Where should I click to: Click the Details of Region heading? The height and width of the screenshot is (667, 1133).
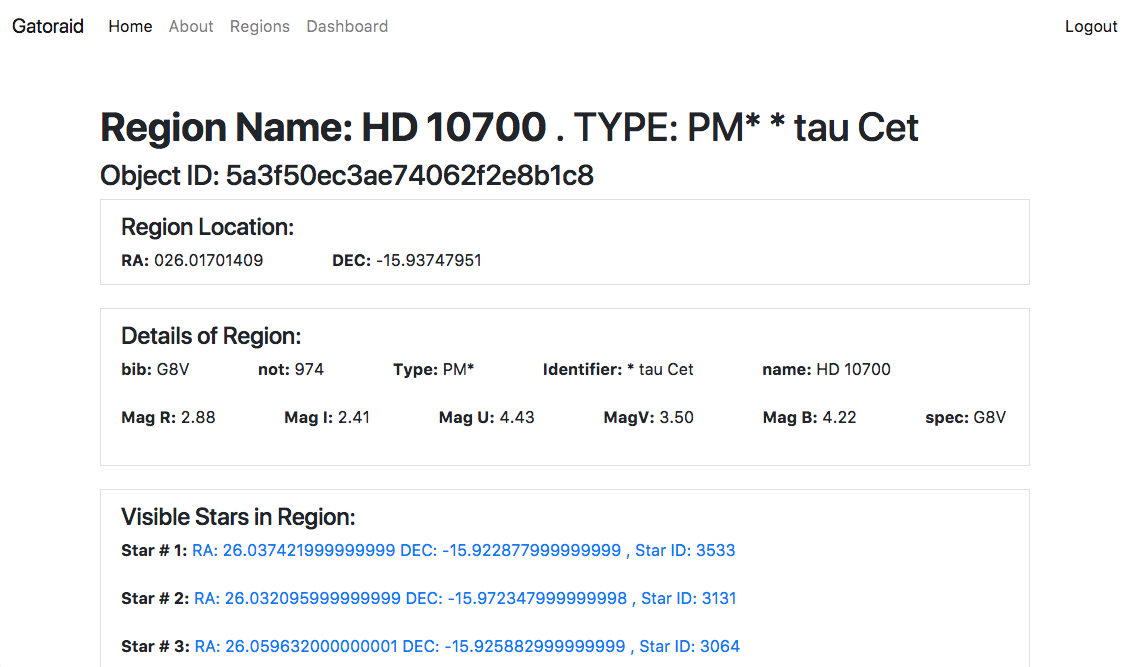click(211, 336)
